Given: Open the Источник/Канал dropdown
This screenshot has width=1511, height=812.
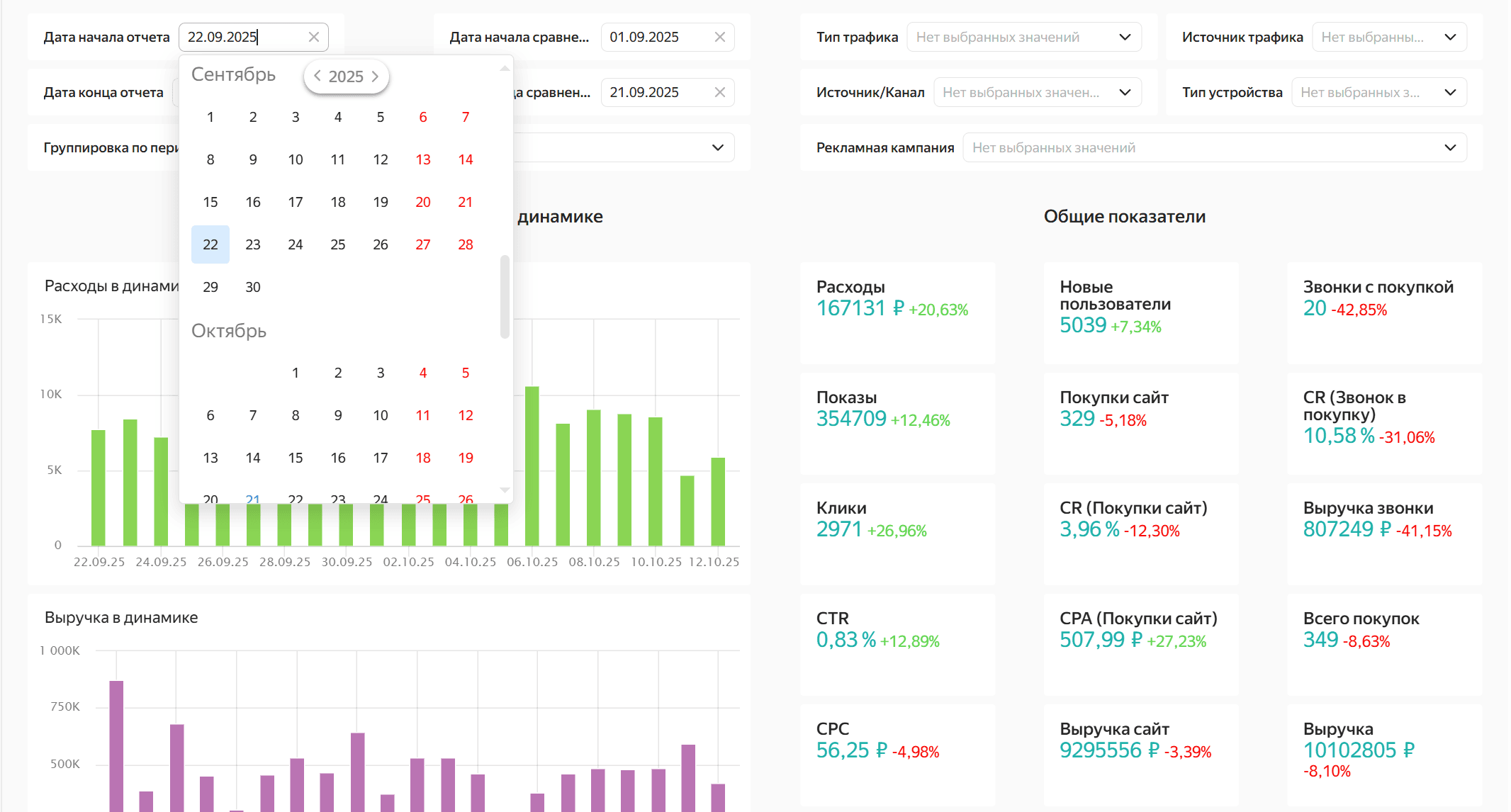Looking at the screenshot, I should pos(1037,92).
